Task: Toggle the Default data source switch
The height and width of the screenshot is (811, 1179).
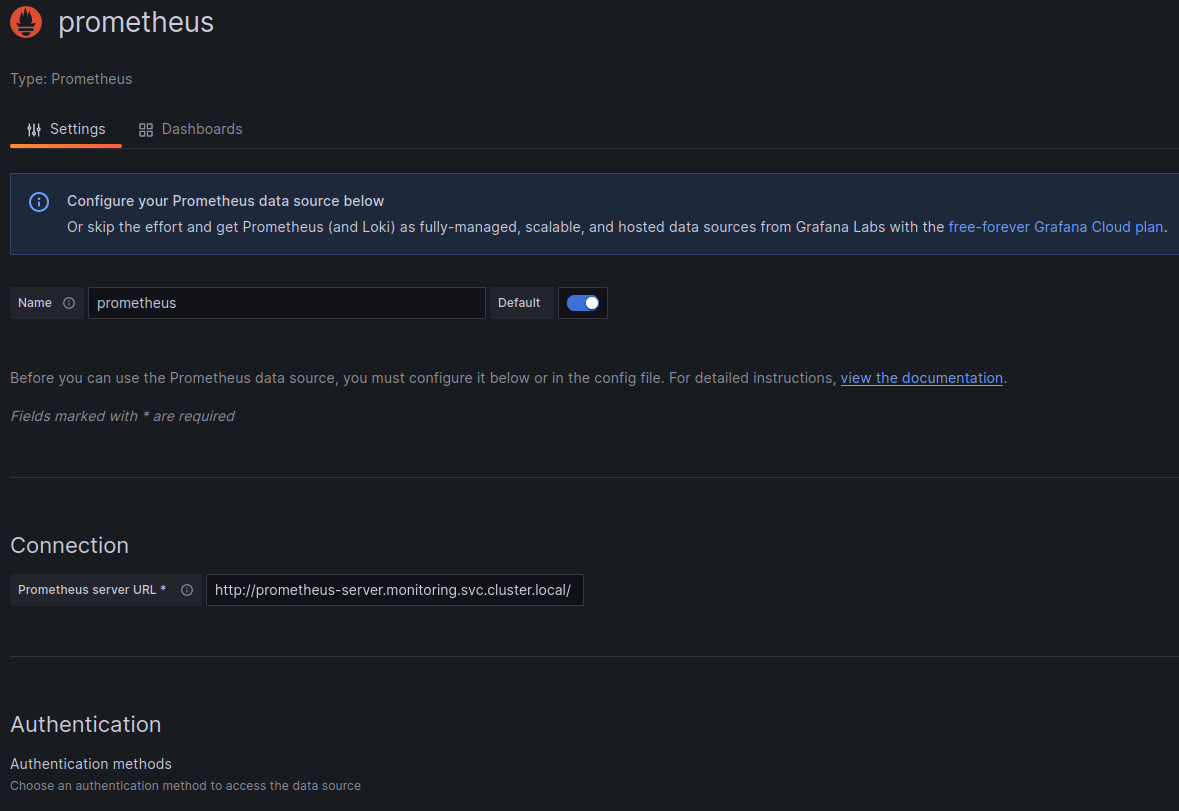Action: [x=583, y=303]
